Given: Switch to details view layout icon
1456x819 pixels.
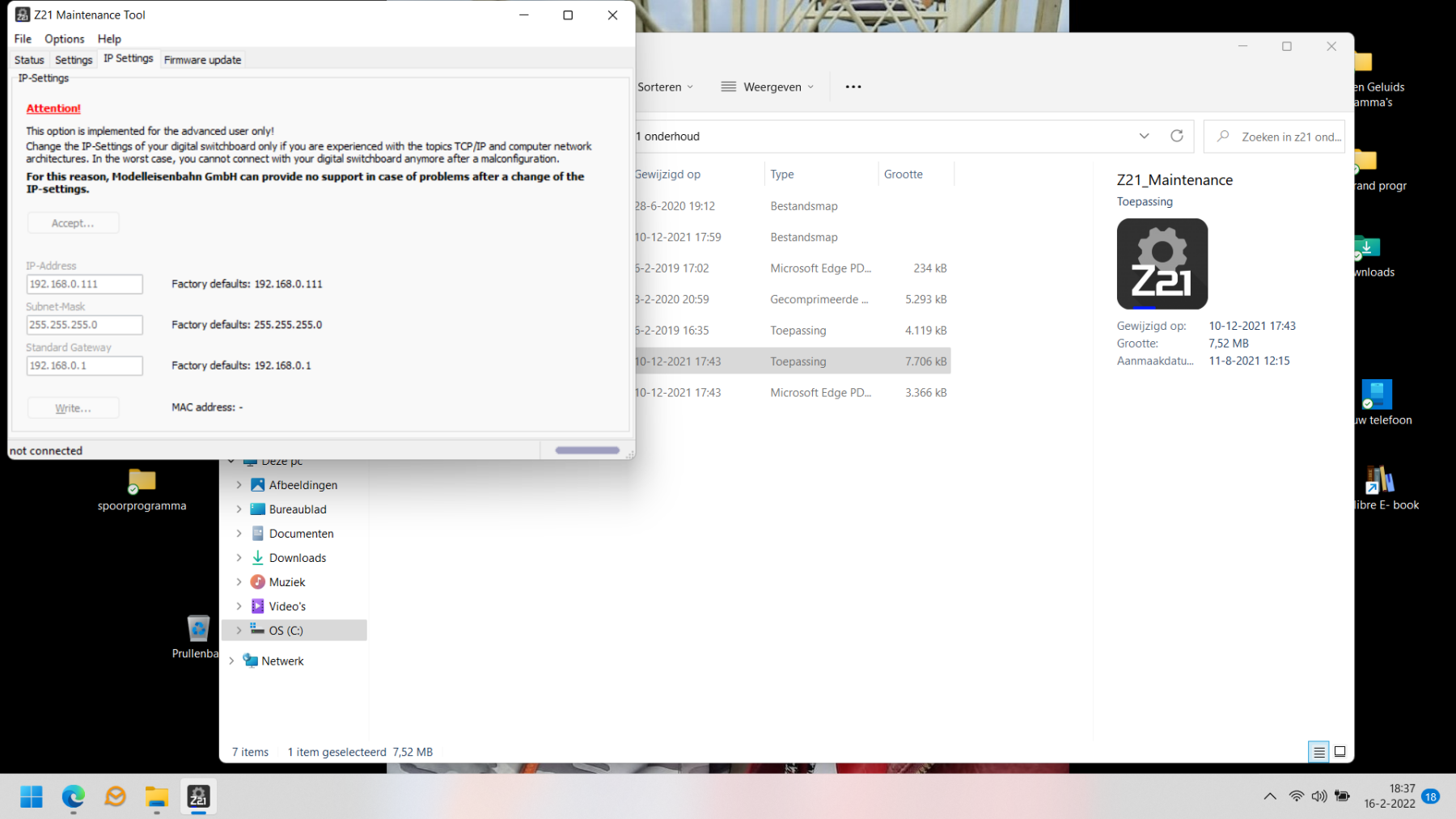Looking at the screenshot, I should point(1318,751).
